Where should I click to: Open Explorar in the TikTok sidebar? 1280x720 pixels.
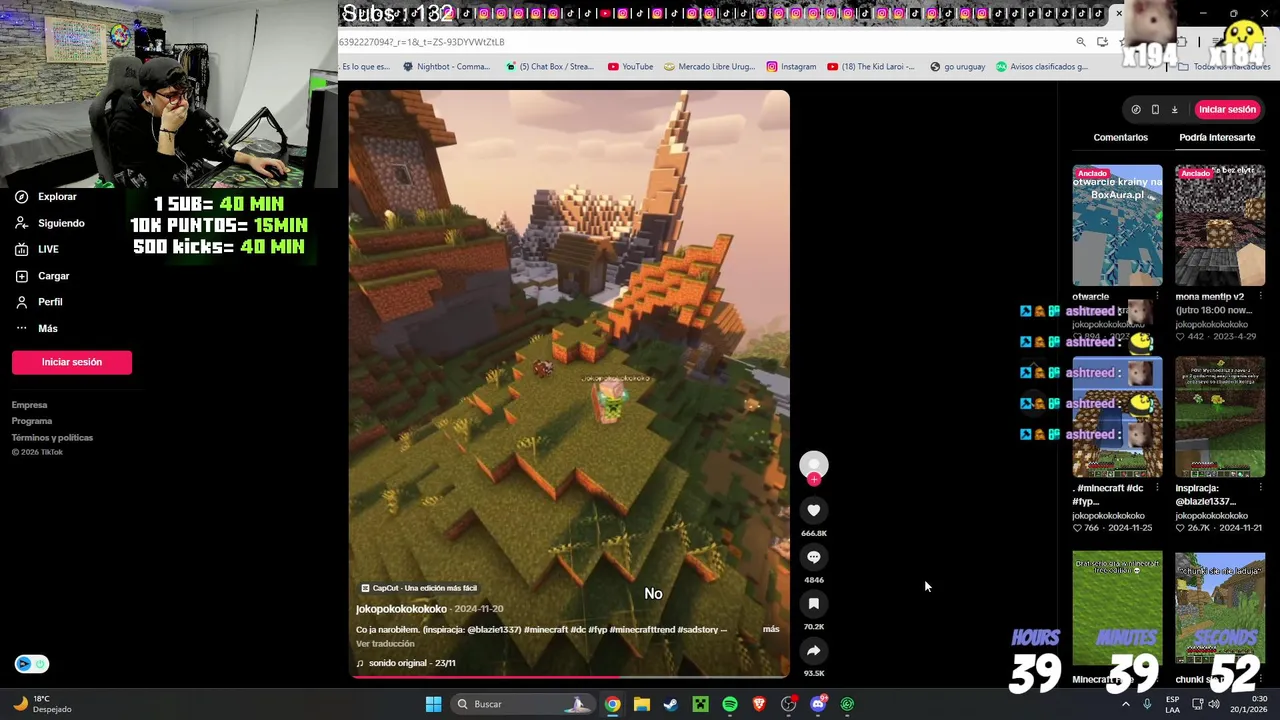(x=46, y=197)
